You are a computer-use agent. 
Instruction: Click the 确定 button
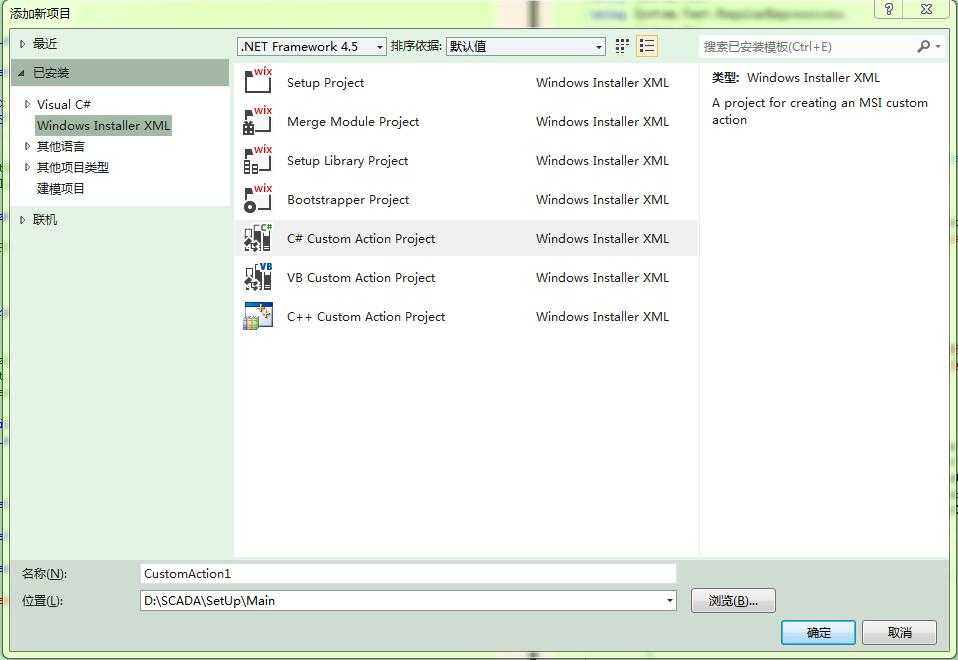point(818,632)
